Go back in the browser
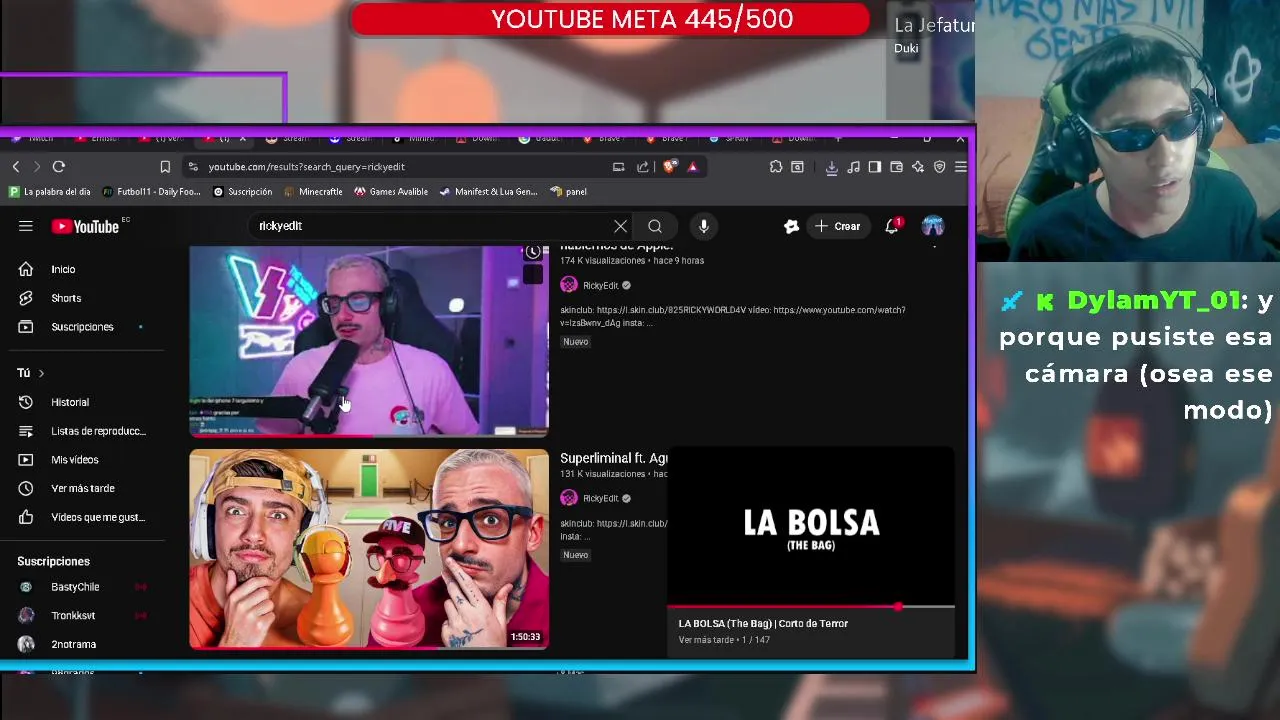Image resolution: width=1280 pixels, height=720 pixels. (x=16, y=167)
